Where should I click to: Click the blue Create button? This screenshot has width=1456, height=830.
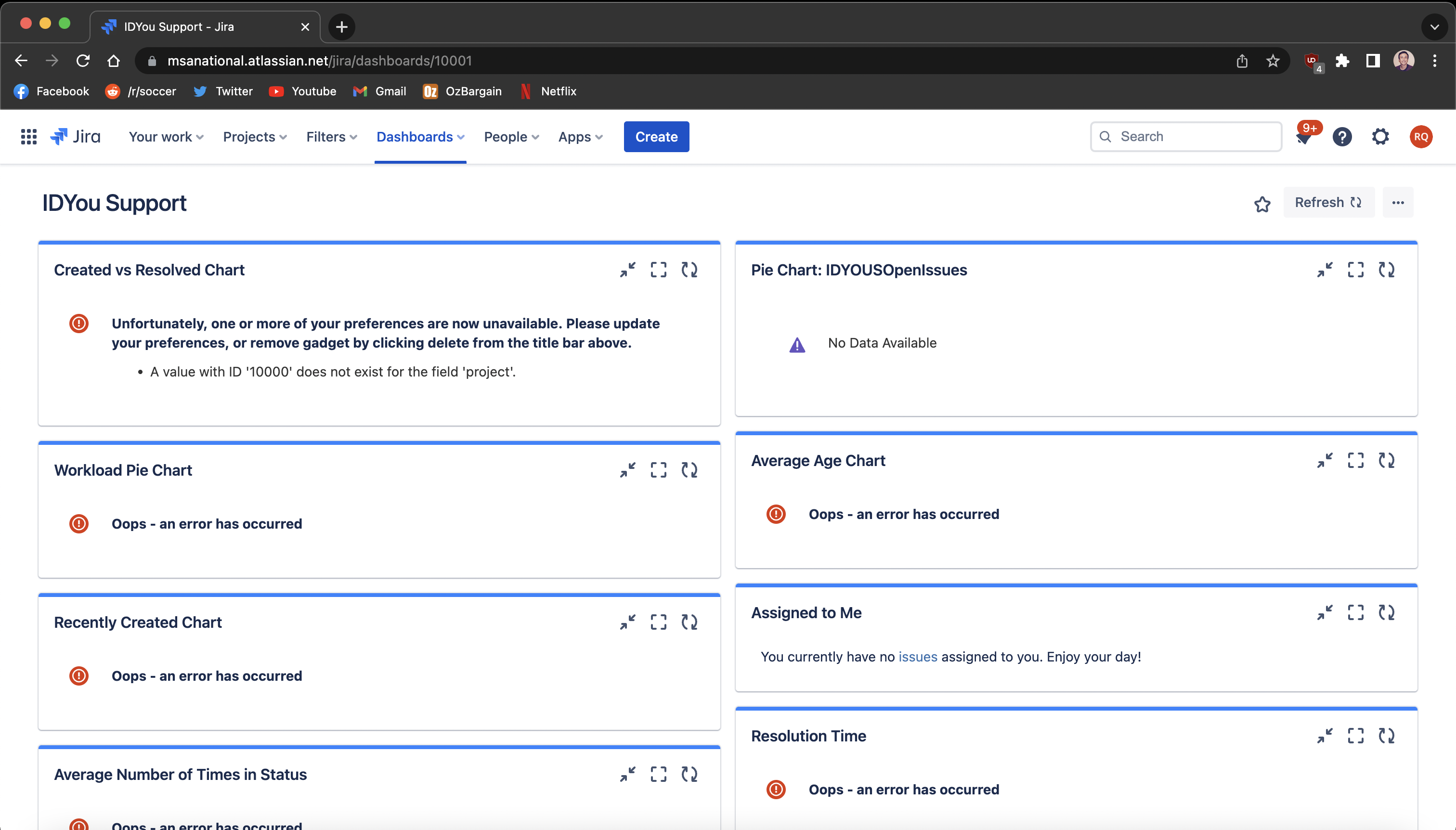pos(656,137)
